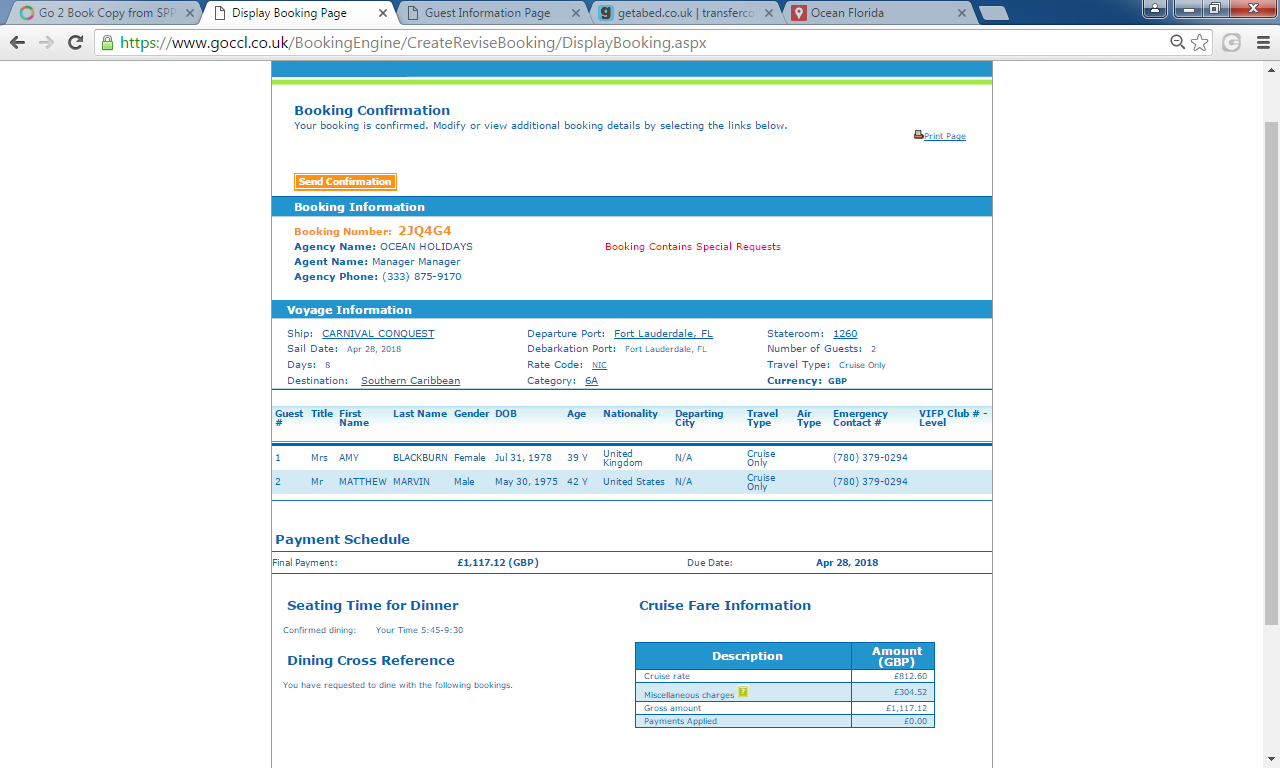Click Matthew Marvin's emergency contact number

click(870, 482)
